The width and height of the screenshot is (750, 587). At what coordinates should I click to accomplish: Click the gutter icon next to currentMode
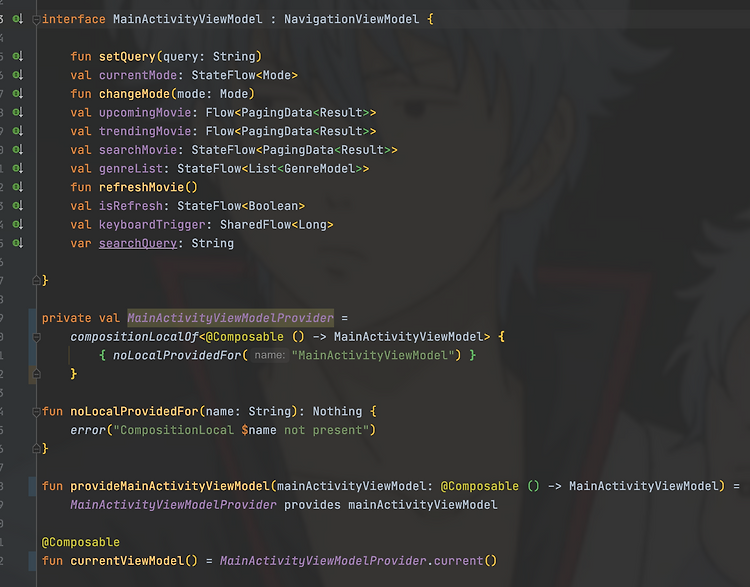click(x=18, y=75)
